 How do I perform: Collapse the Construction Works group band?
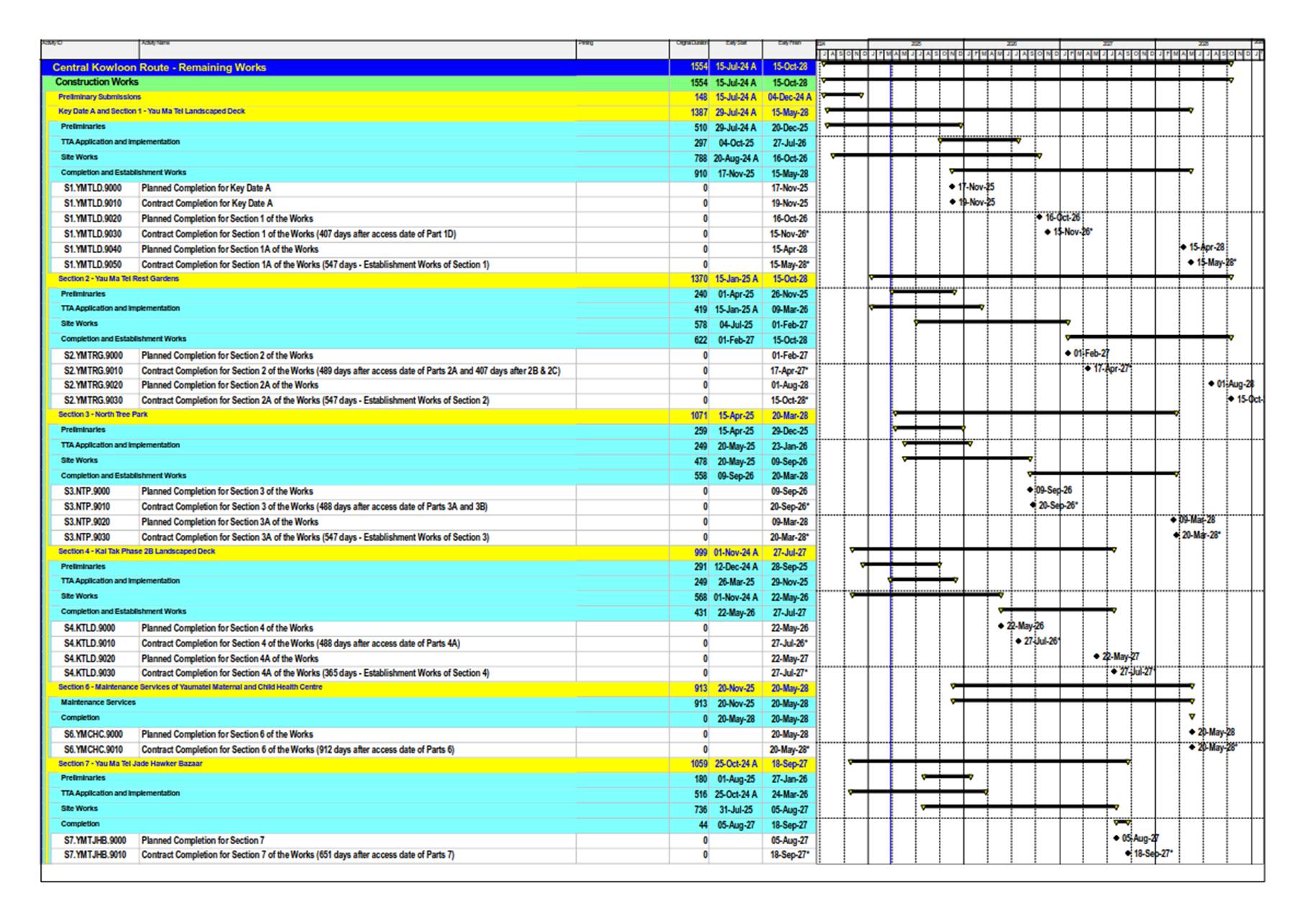pos(97,82)
